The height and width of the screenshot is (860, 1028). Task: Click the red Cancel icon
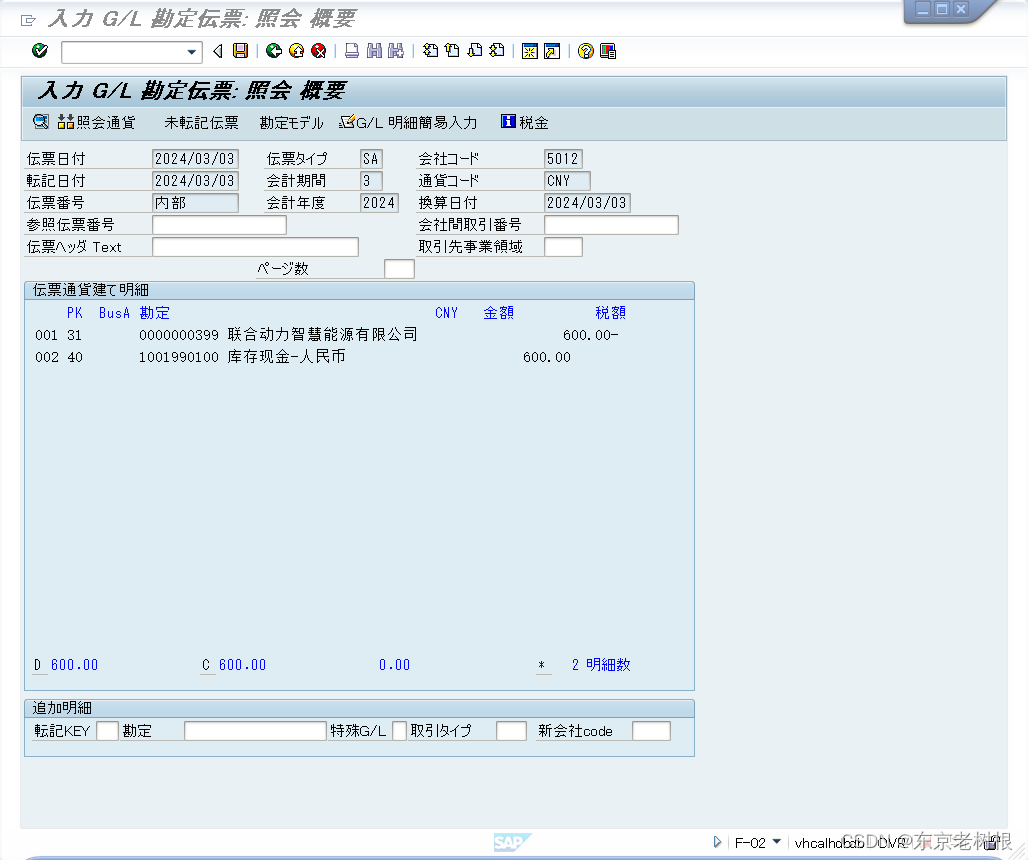(317, 51)
